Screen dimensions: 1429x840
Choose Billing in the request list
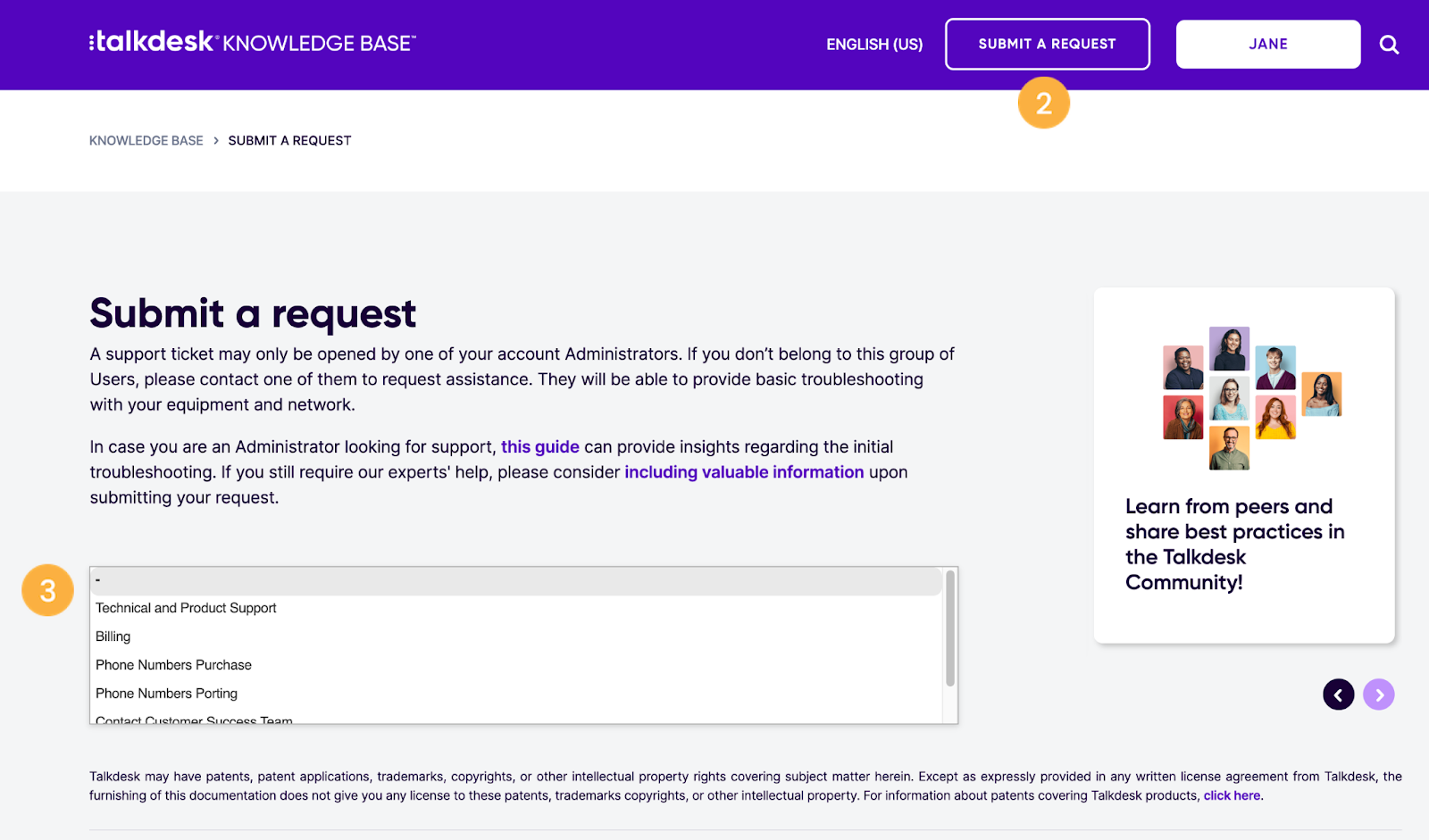coord(516,636)
